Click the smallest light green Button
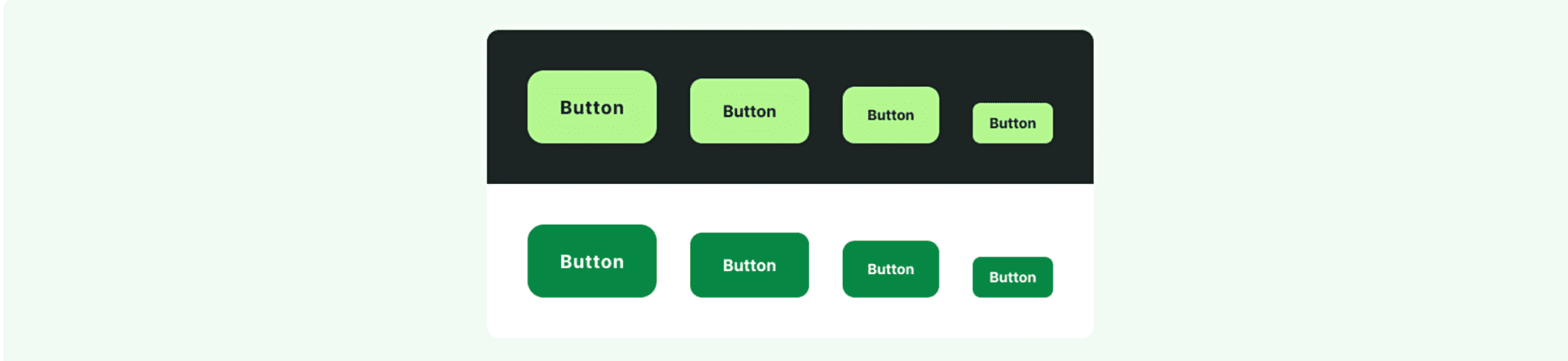 click(x=1013, y=123)
